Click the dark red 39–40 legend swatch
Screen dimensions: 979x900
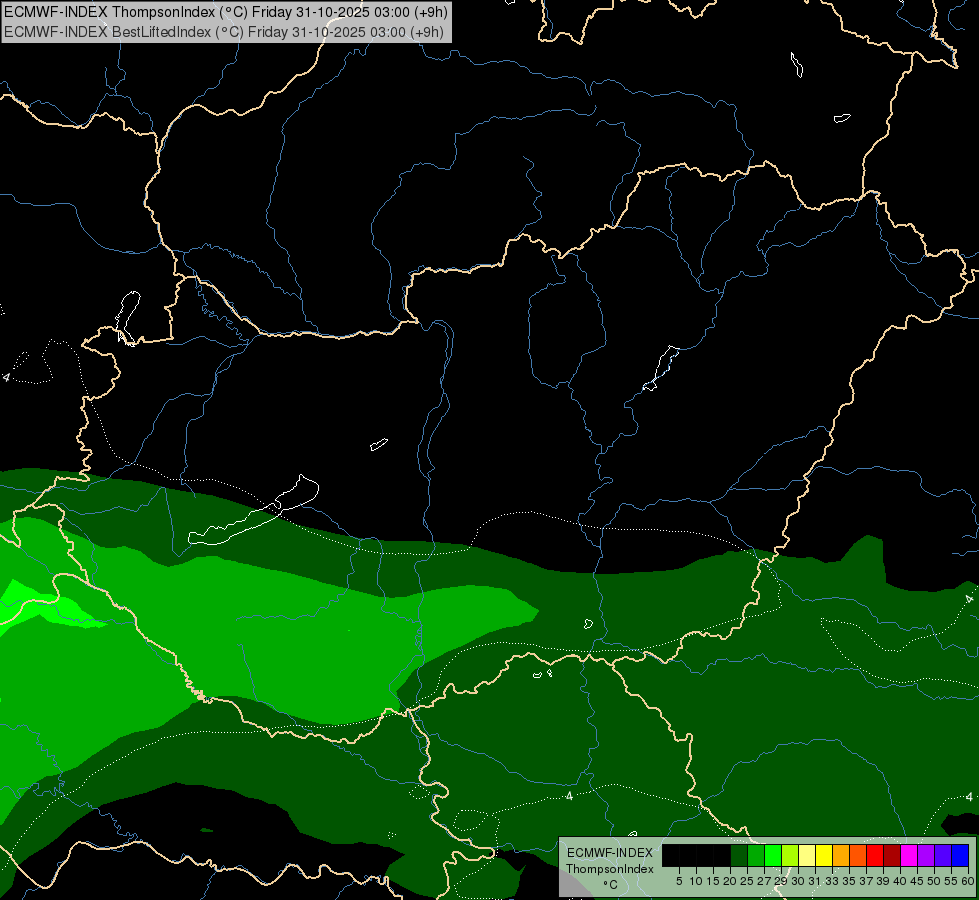[x=892, y=855]
